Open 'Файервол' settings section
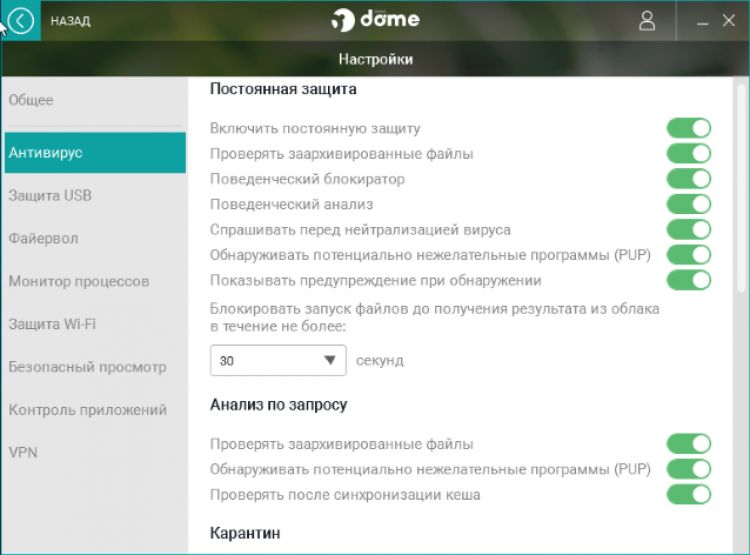The width and height of the screenshot is (750, 555). pos(43,238)
